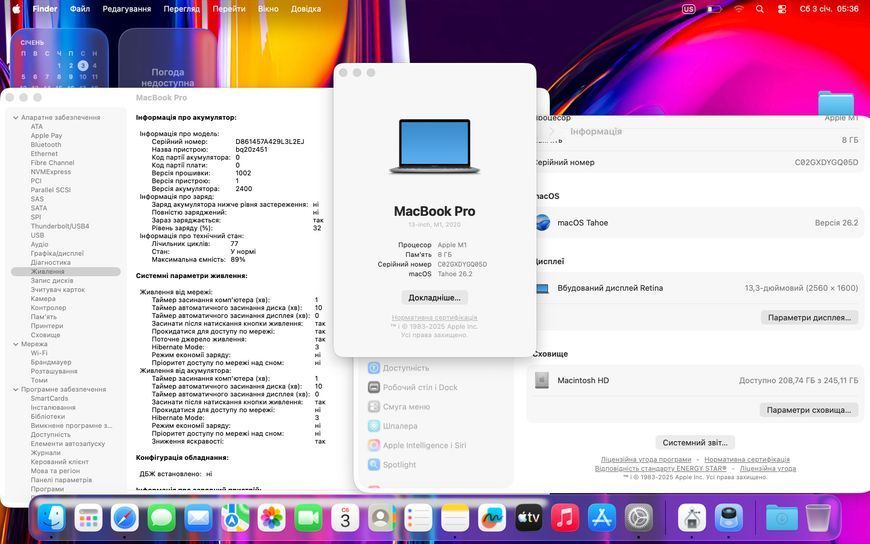Viewport: 870px width, 544px height.
Task: Click Параметри дисплея… button
Action: pos(809,318)
